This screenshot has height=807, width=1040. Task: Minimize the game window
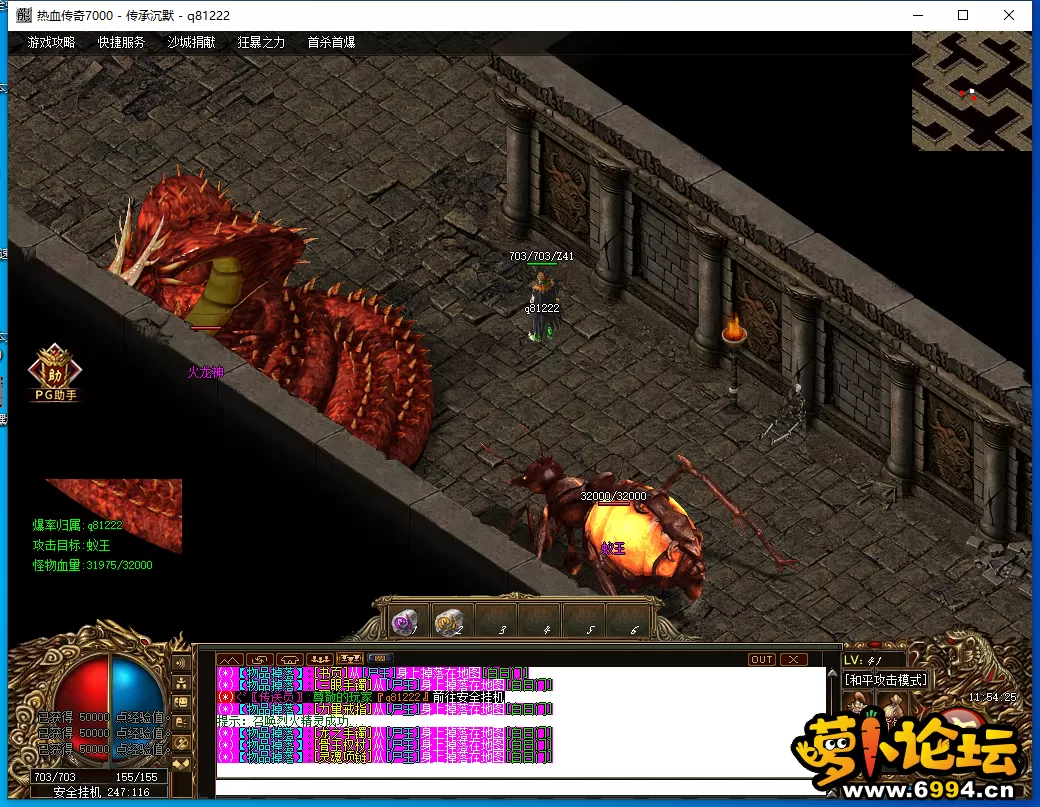tap(918, 15)
